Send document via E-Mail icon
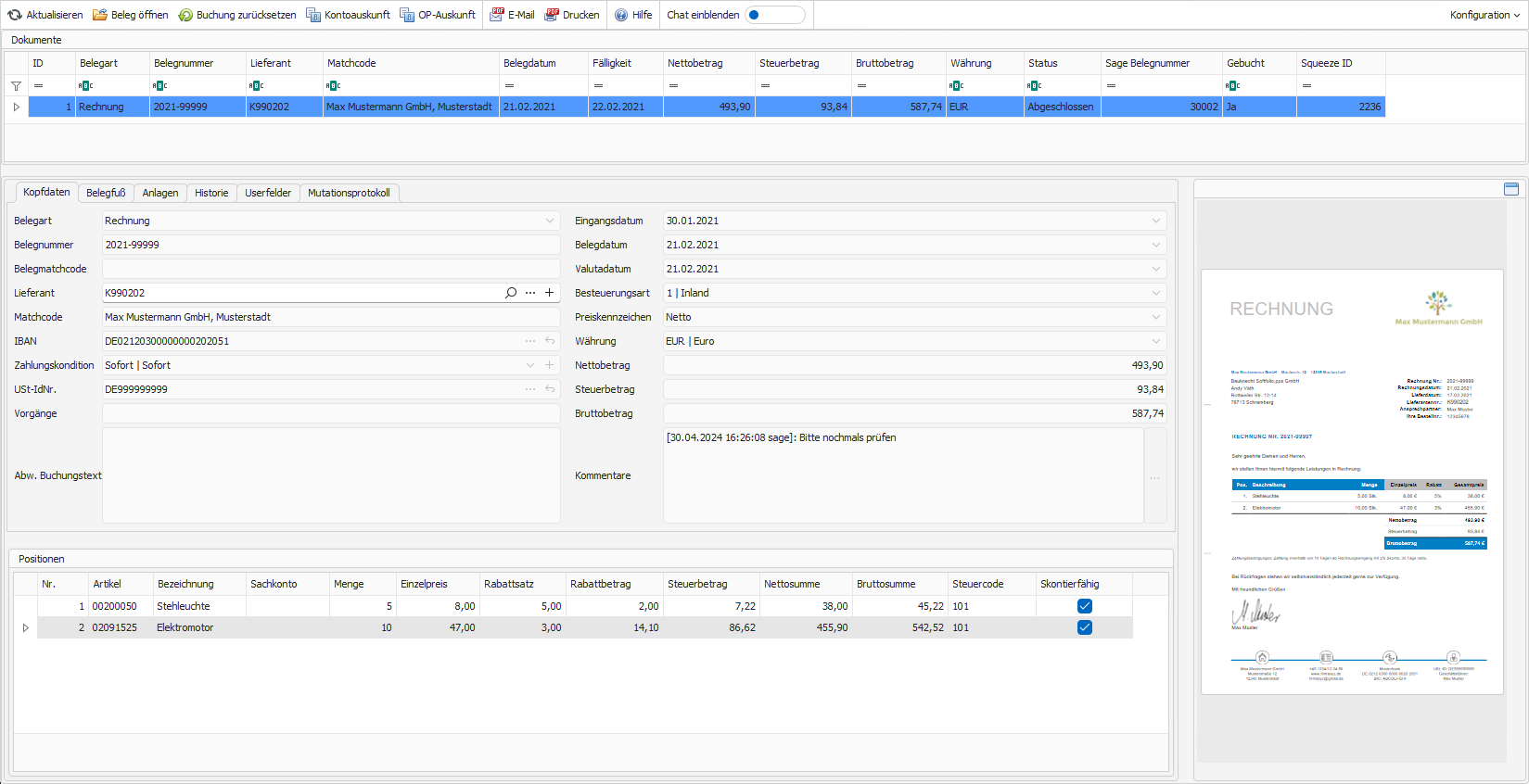Viewport: 1529px width, 784px height. (497, 15)
